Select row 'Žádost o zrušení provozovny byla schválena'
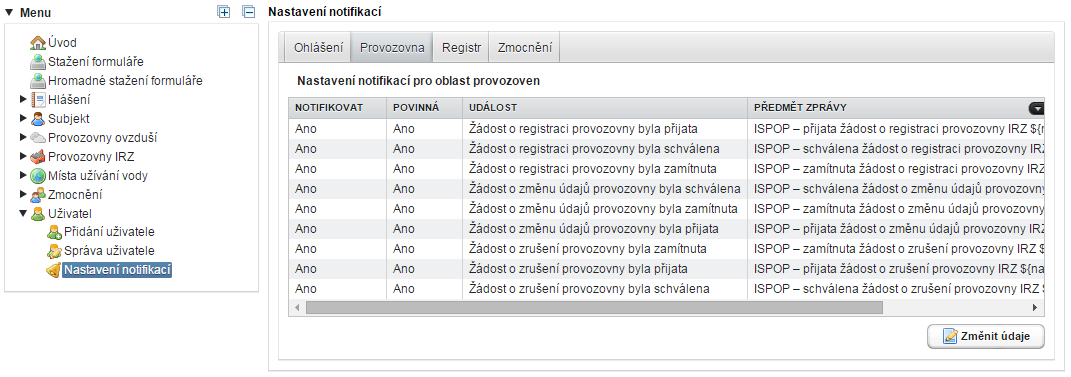This screenshot has width=1071, height=377. (667, 289)
